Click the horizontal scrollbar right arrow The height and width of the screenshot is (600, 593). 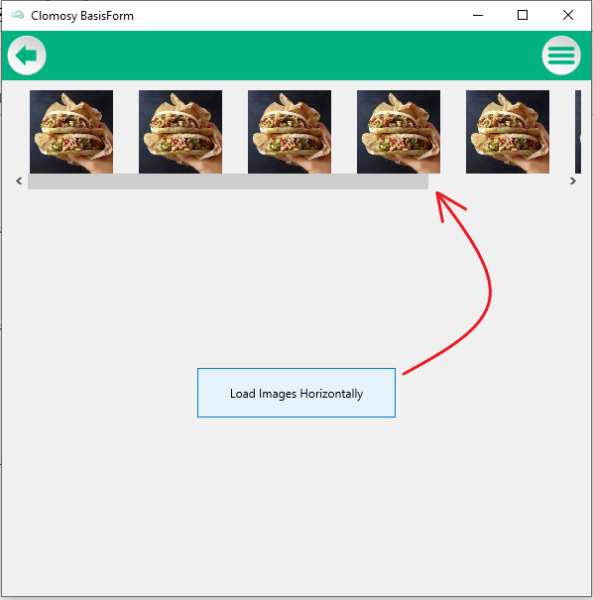[x=573, y=181]
